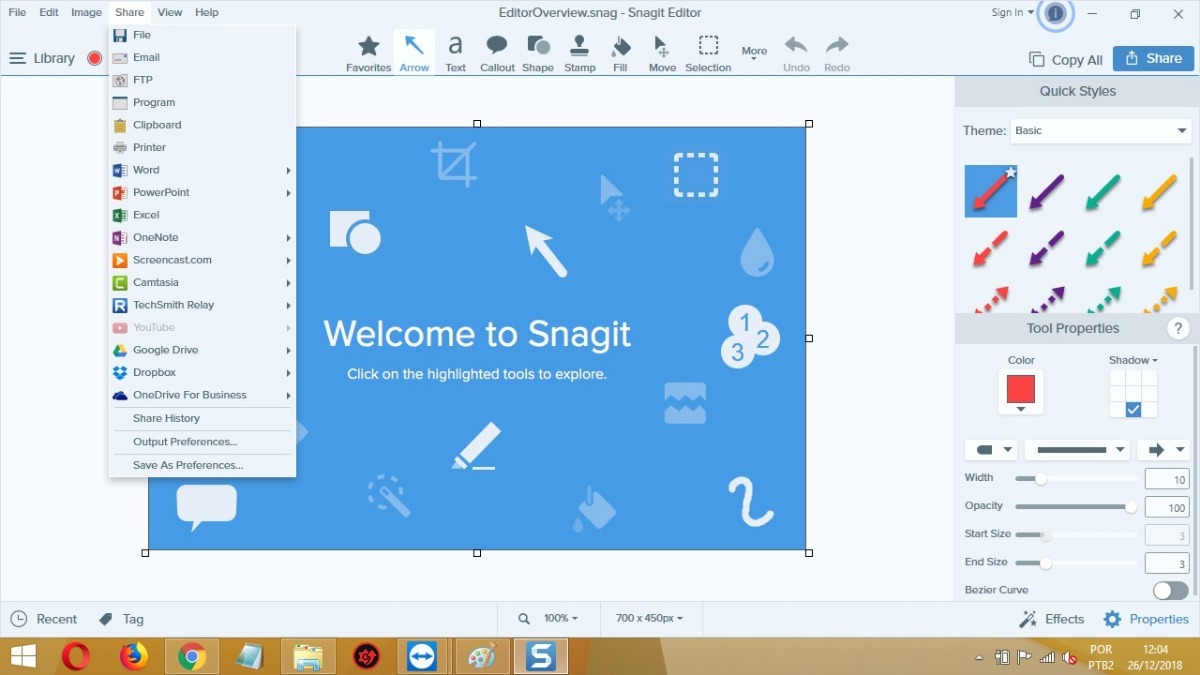Image resolution: width=1200 pixels, height=675 pixels.
Task: Toggle the Bezier Curve switch
Action: 1171,590
